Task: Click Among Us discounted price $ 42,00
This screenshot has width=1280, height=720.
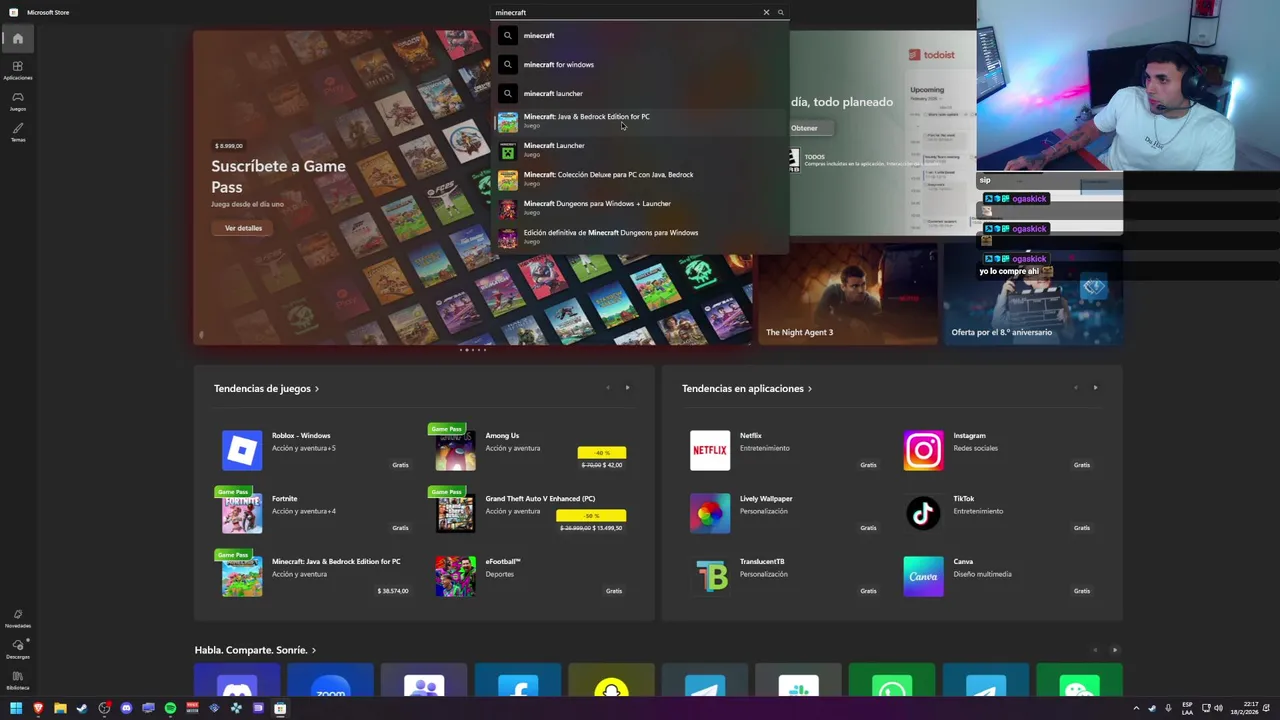Action: coord(613,465)
